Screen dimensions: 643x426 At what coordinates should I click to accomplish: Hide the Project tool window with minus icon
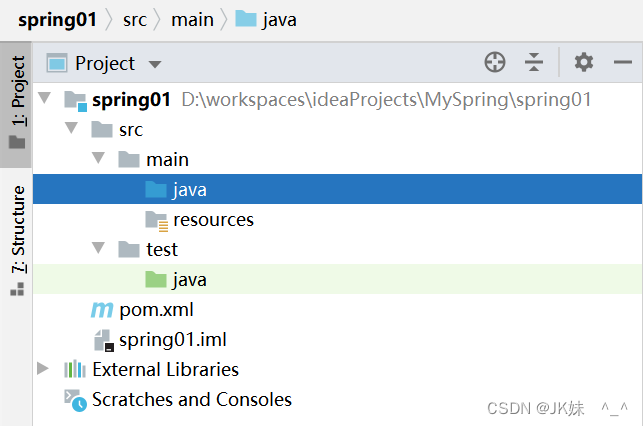622,62
